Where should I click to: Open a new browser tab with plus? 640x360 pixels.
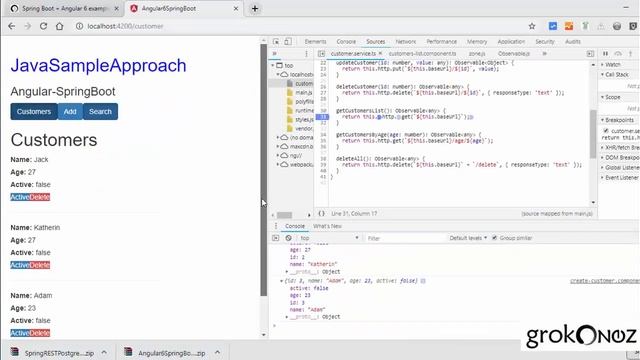coord(255,9)
